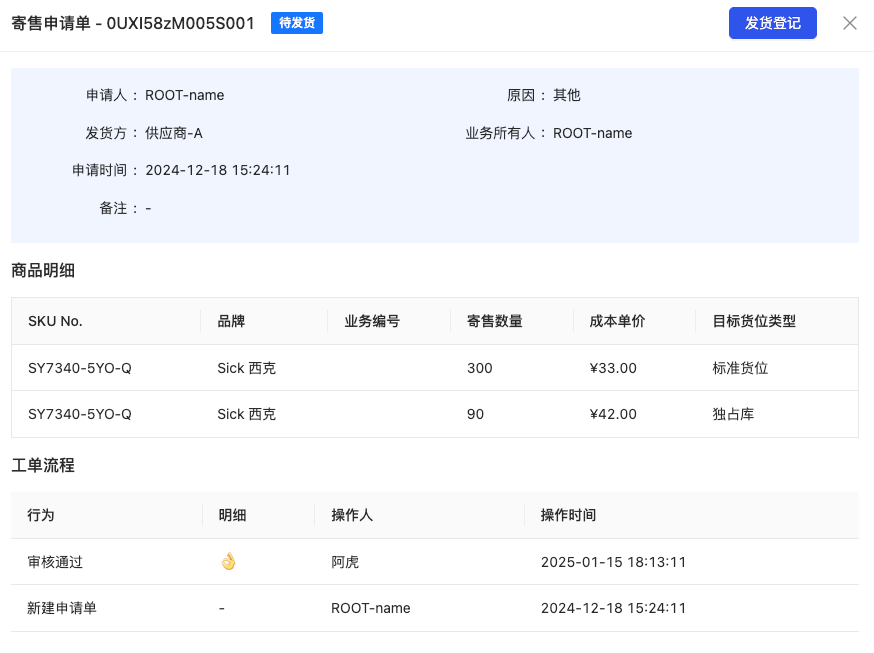This screenshot has width=874, height=653.
Task: Click the 操作时间 column header
Action: pos(568,515)
